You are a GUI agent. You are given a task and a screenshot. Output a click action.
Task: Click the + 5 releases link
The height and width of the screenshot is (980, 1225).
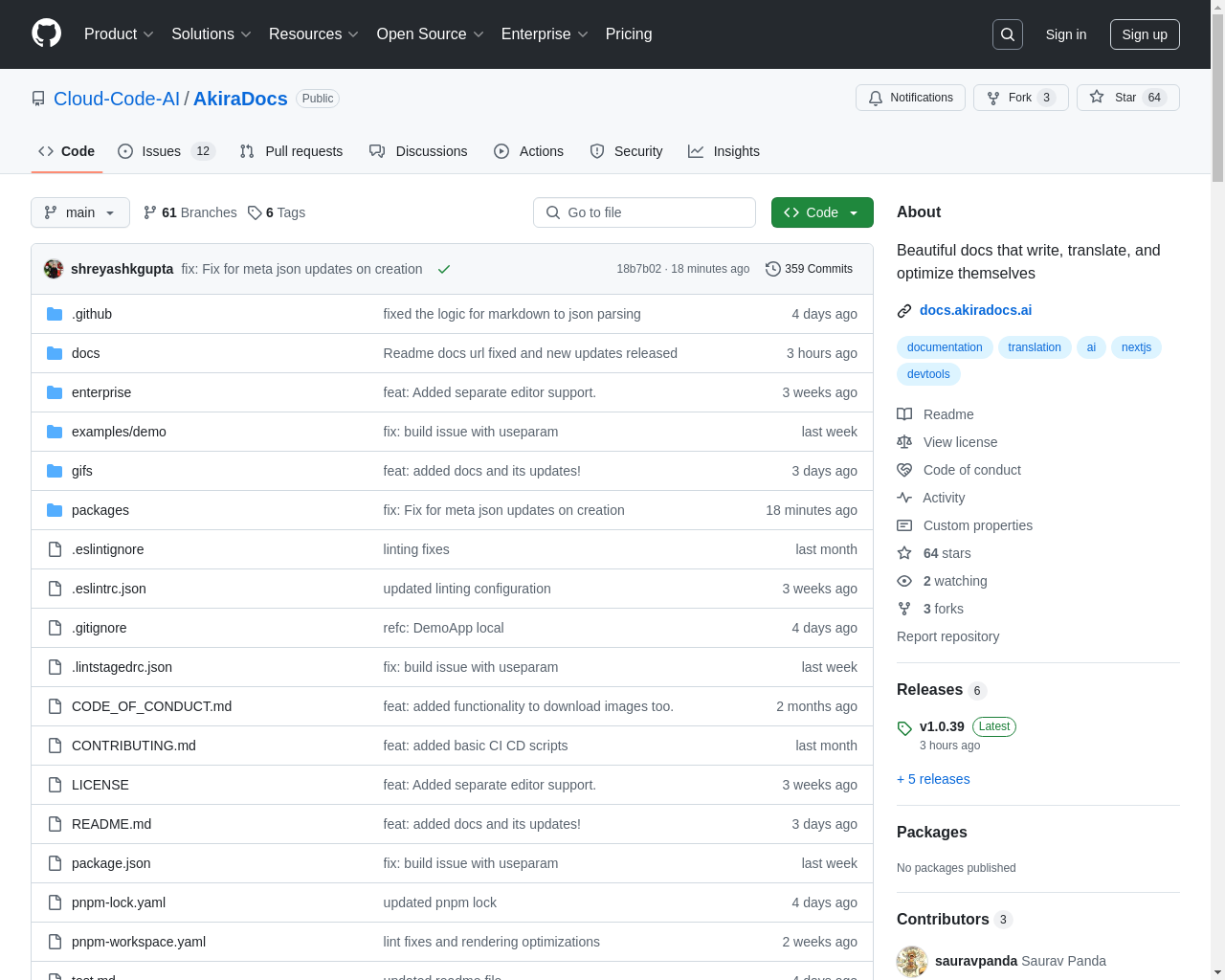pyautogui.click(x=933, y=779)
